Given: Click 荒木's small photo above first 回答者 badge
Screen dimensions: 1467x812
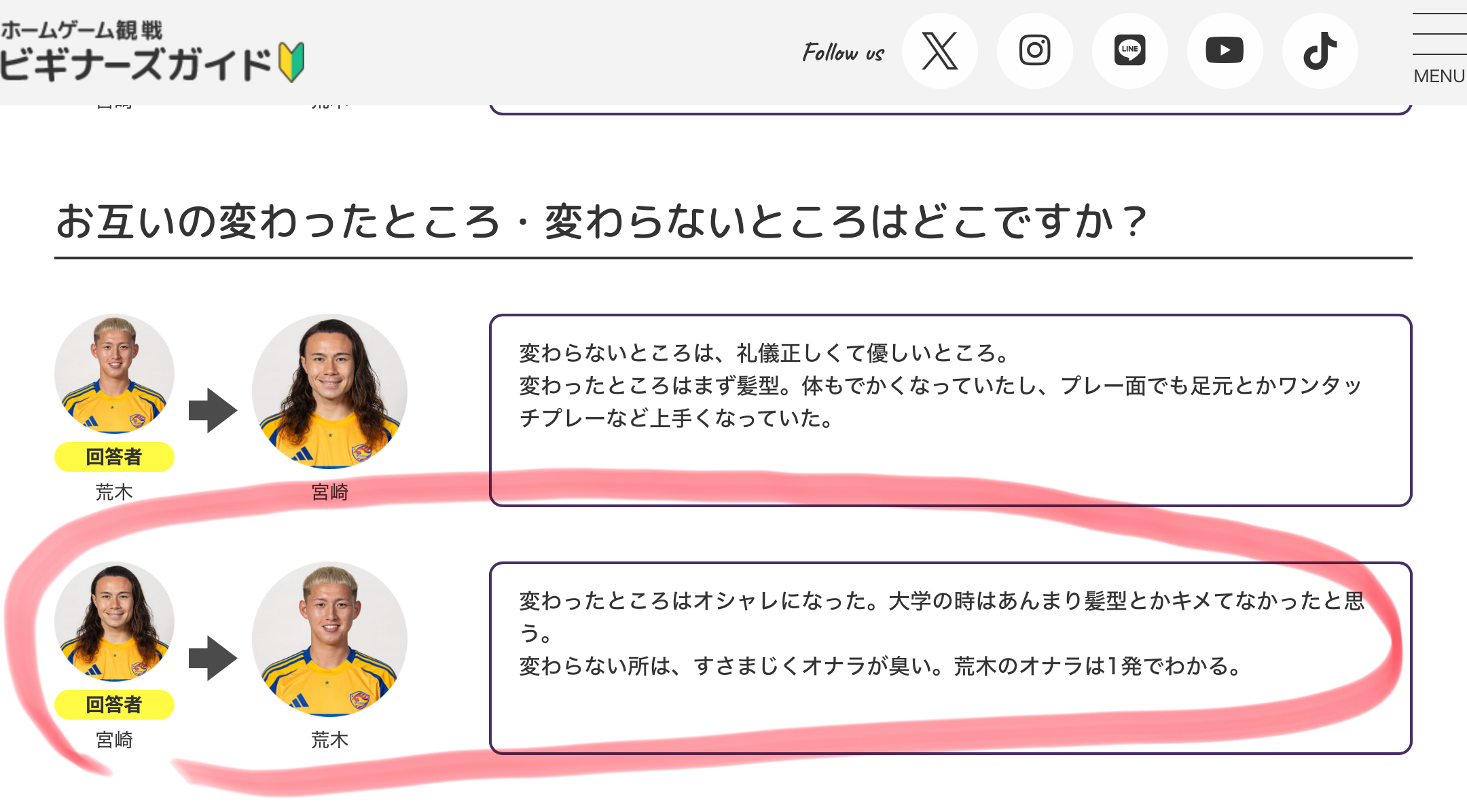Looking at the screenshot, I should pos(114,373).
